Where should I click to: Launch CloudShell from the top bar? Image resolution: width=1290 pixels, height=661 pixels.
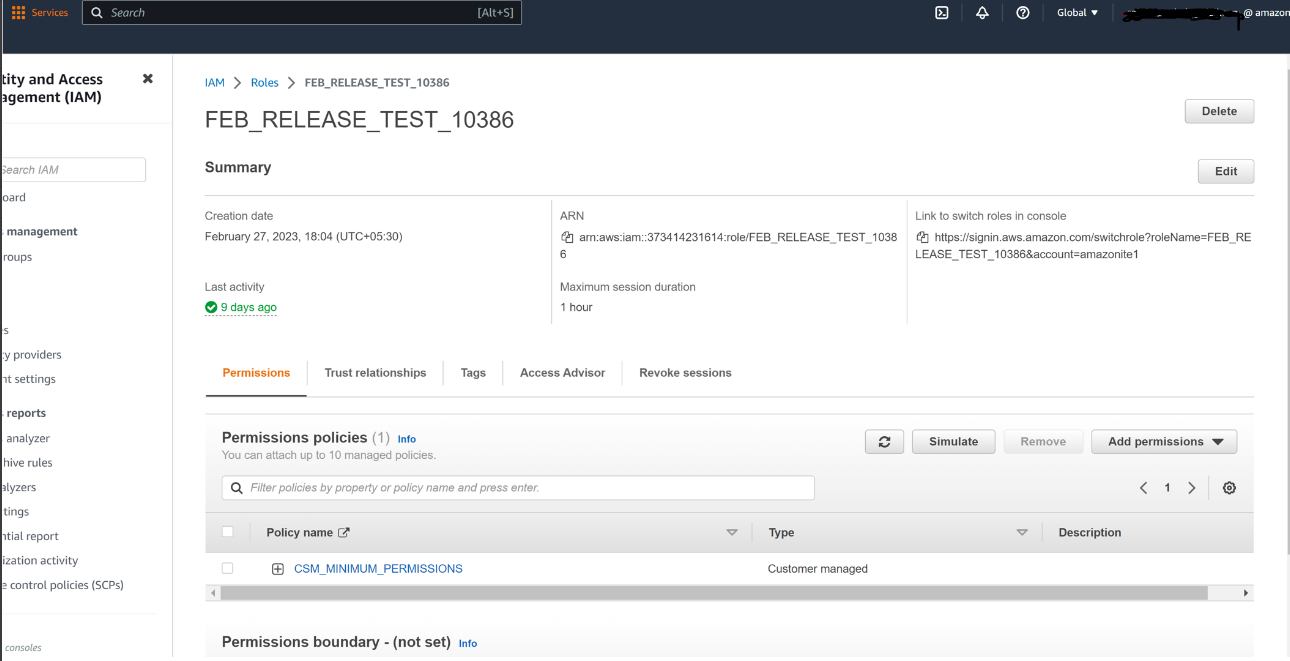pyautogui.click(x=941, y=12)
